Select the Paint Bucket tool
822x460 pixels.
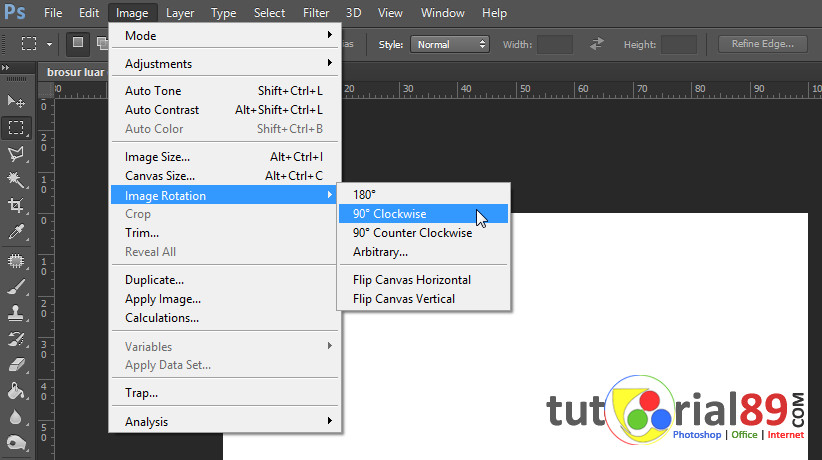(x=16, y=391)
